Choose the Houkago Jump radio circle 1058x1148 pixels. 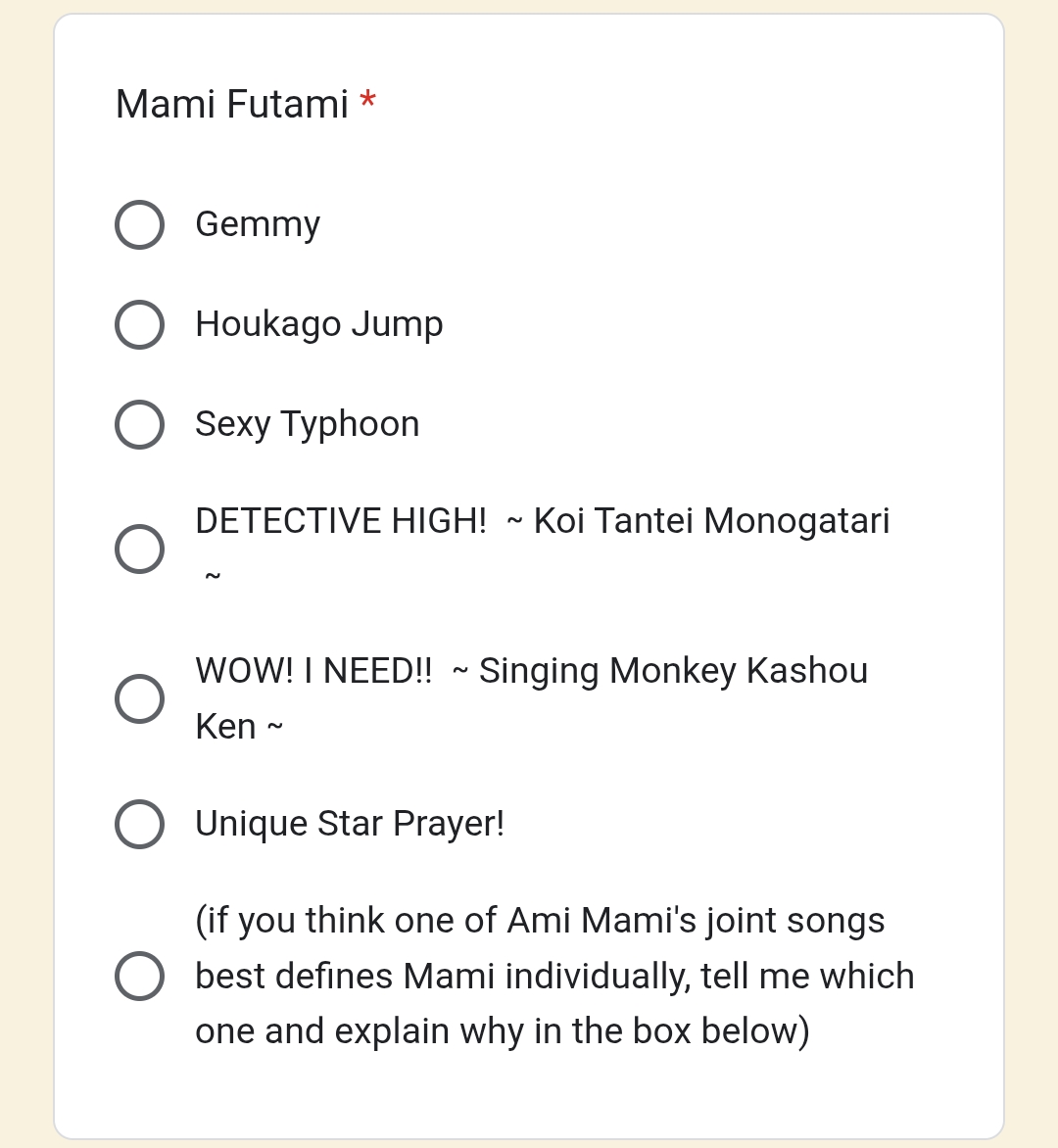tap(139, 324)
